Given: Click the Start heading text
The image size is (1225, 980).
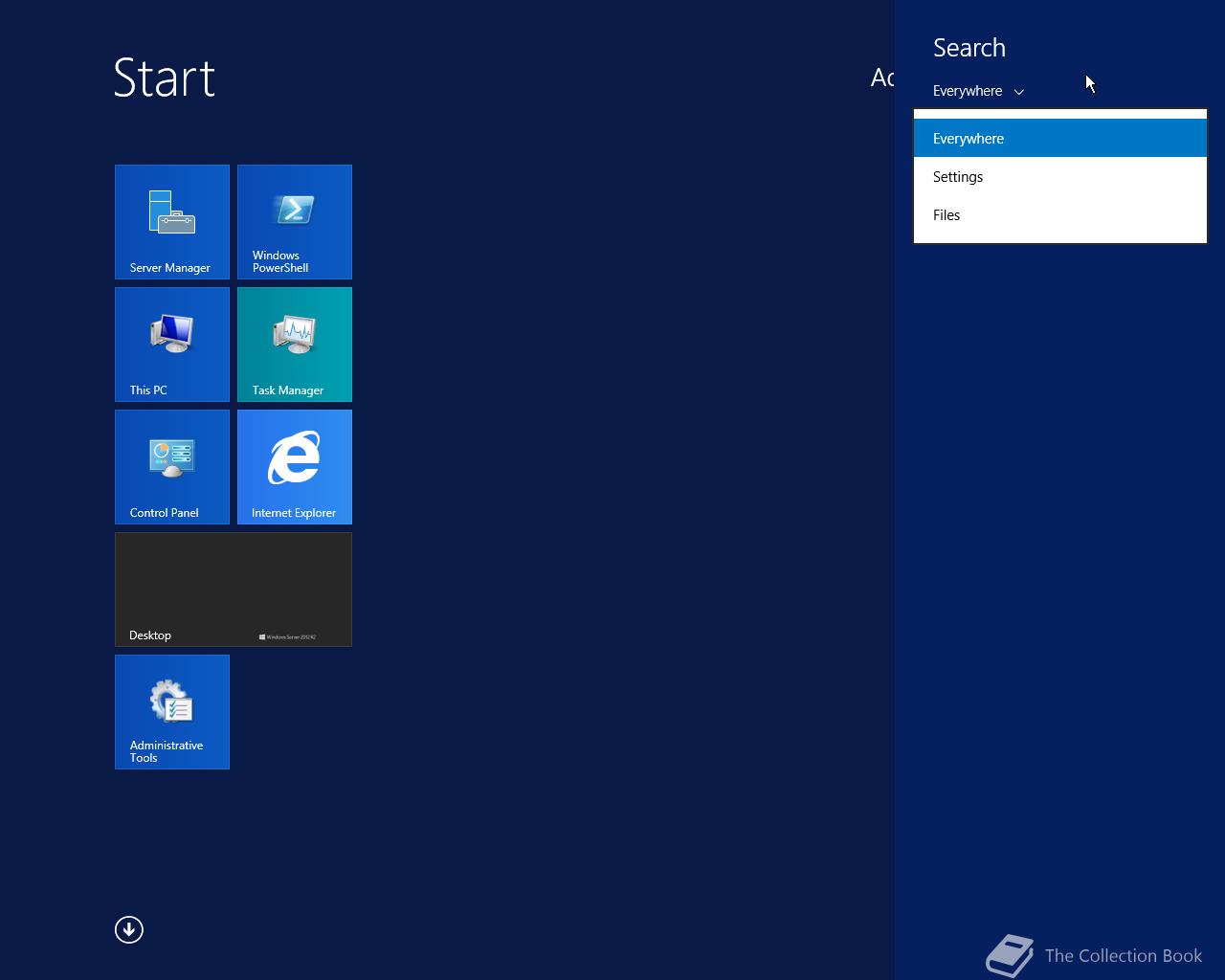Looking at the screenshot, I should click(164, 78).
